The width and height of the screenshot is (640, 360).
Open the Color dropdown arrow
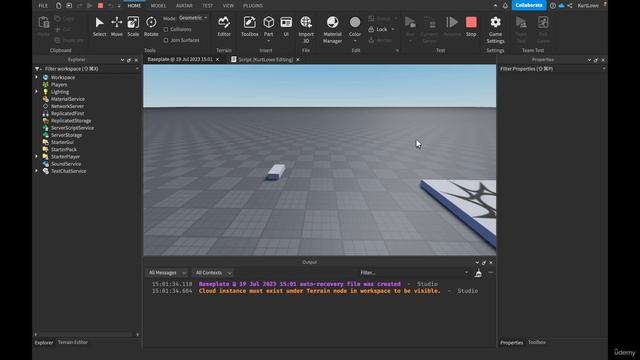click(x=355, y=41)
